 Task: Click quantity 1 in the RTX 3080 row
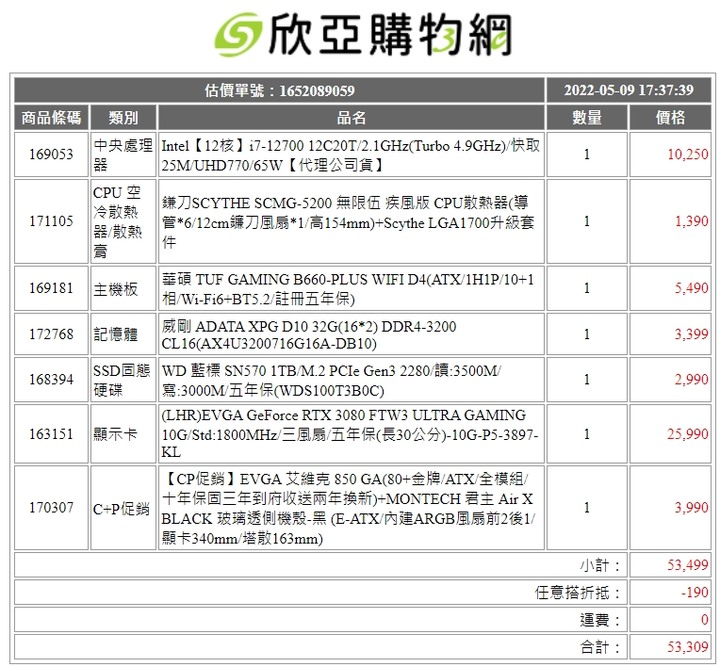point(587,434)
